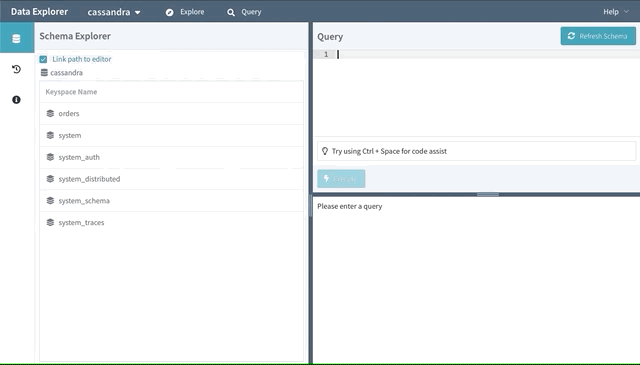This screenshot has height=365, width=640.
Task: Click the Execute button
Action: (x=341, y=179)
